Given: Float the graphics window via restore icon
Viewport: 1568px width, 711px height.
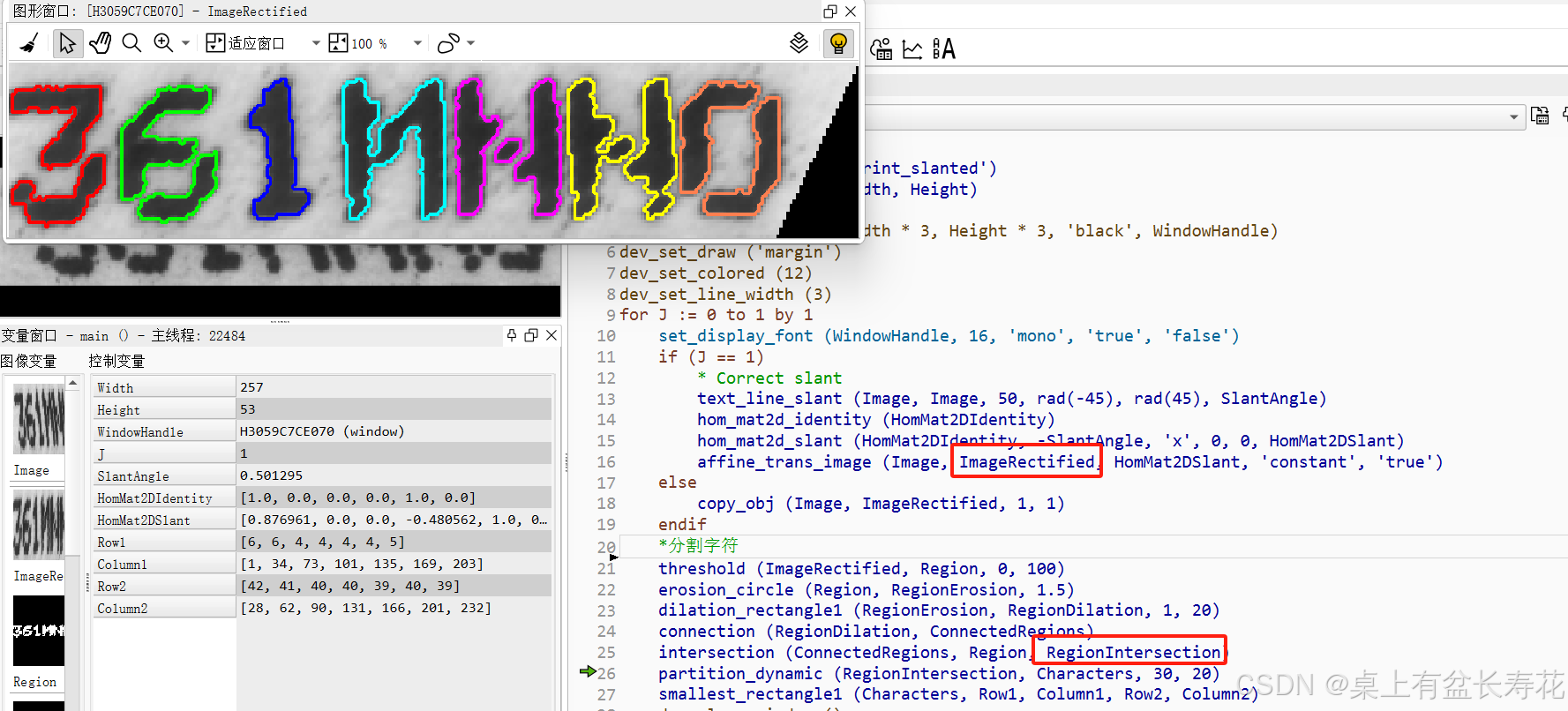Looking at the screenshot, I should point(829,11).
